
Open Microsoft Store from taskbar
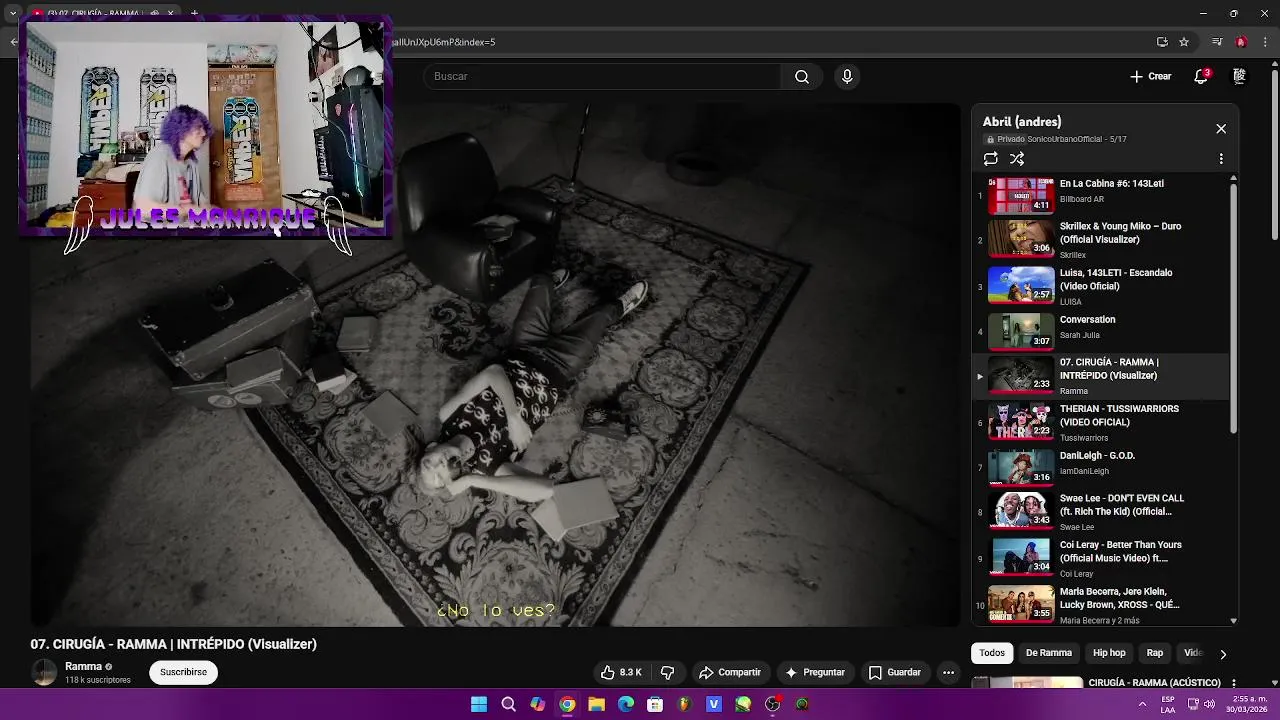coord(655,705)
